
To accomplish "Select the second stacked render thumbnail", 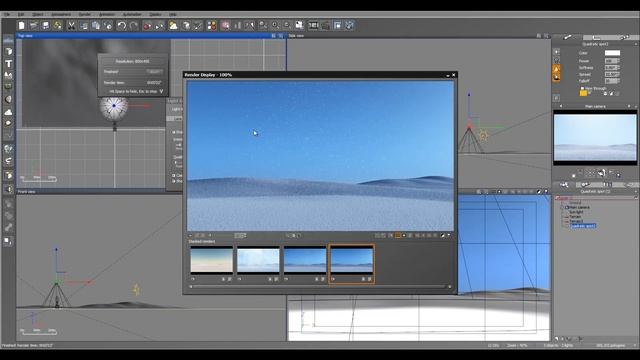I will (x=258, y=260).
